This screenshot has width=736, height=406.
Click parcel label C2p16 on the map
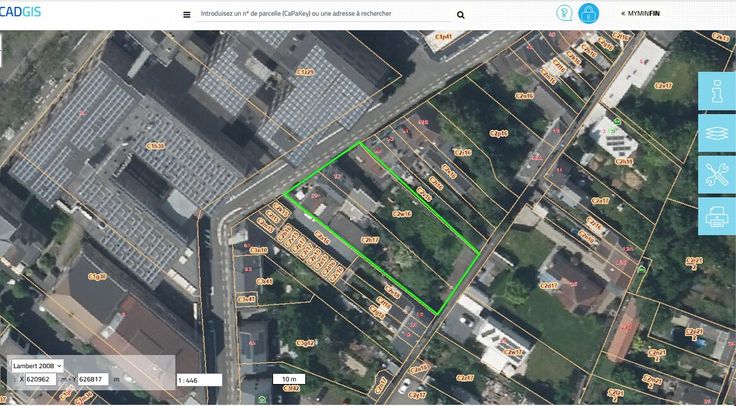(497, 133)
